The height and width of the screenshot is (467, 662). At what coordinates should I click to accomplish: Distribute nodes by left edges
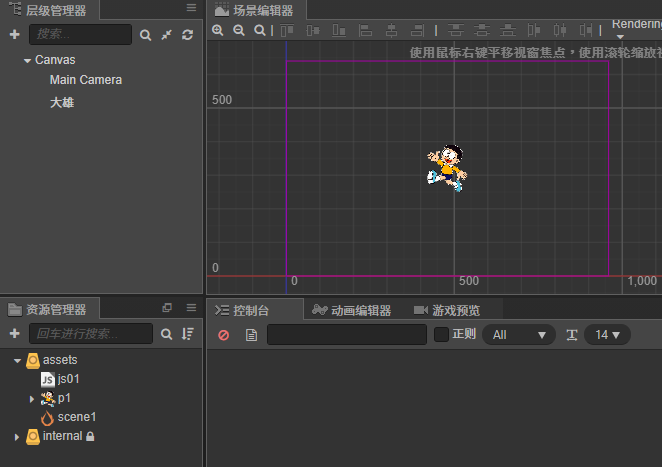pos(534,30)
